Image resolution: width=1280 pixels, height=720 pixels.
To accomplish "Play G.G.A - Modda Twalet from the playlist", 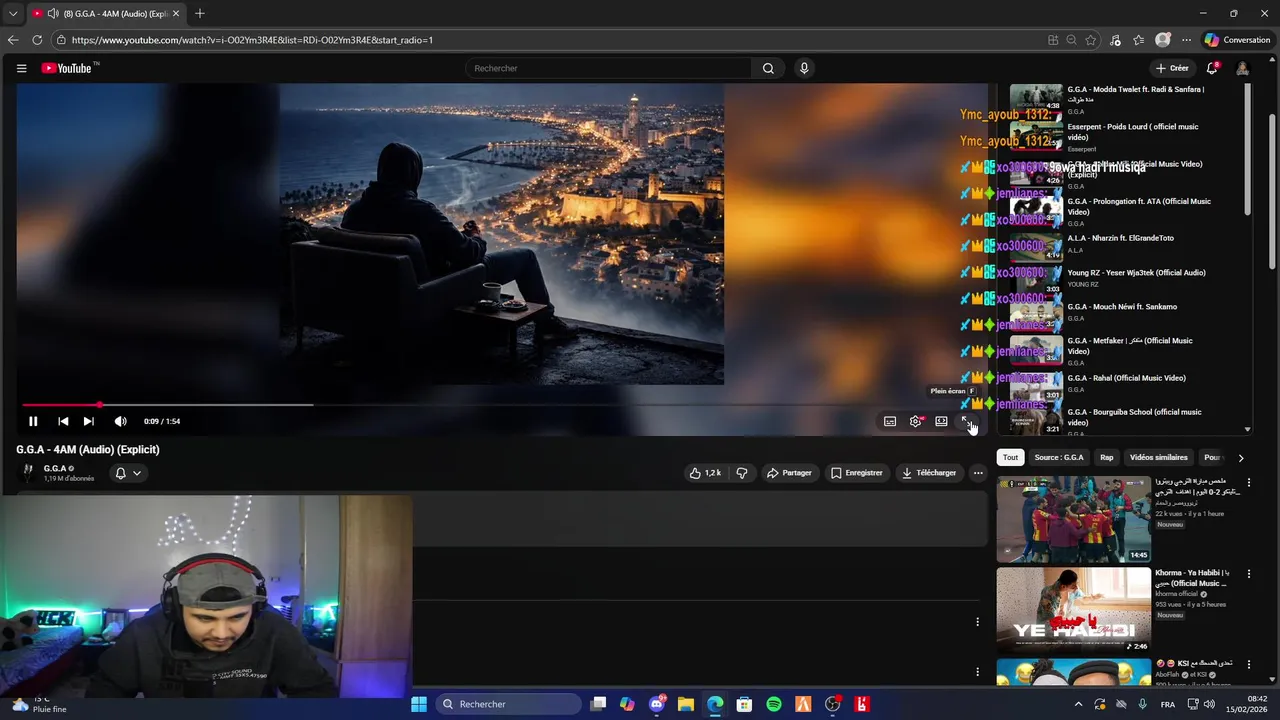I will pyautogui.click(x=1125, y=99).
